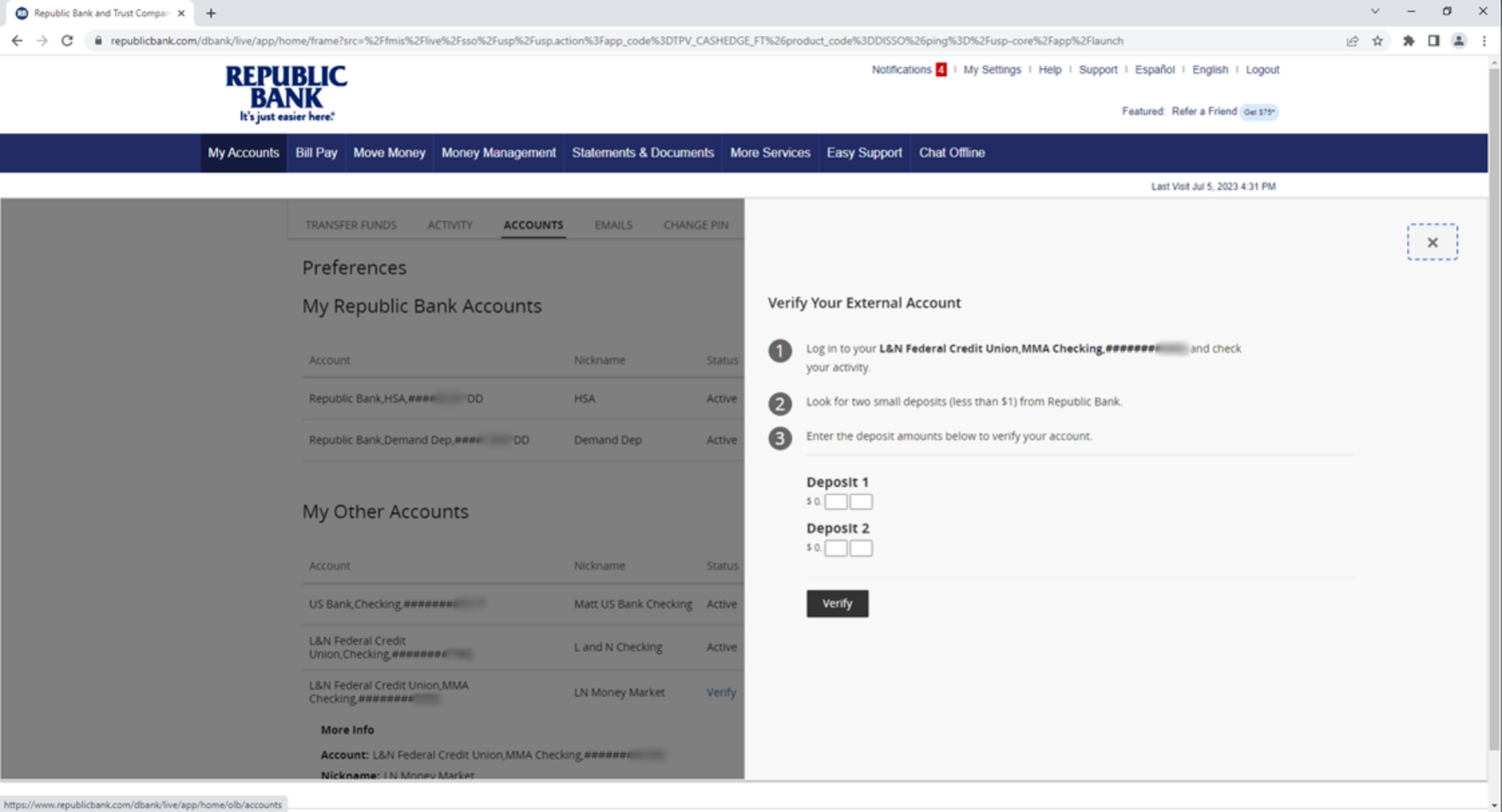
Task: Click second digit box of Deposit 2
Action: tap(861, 548)
